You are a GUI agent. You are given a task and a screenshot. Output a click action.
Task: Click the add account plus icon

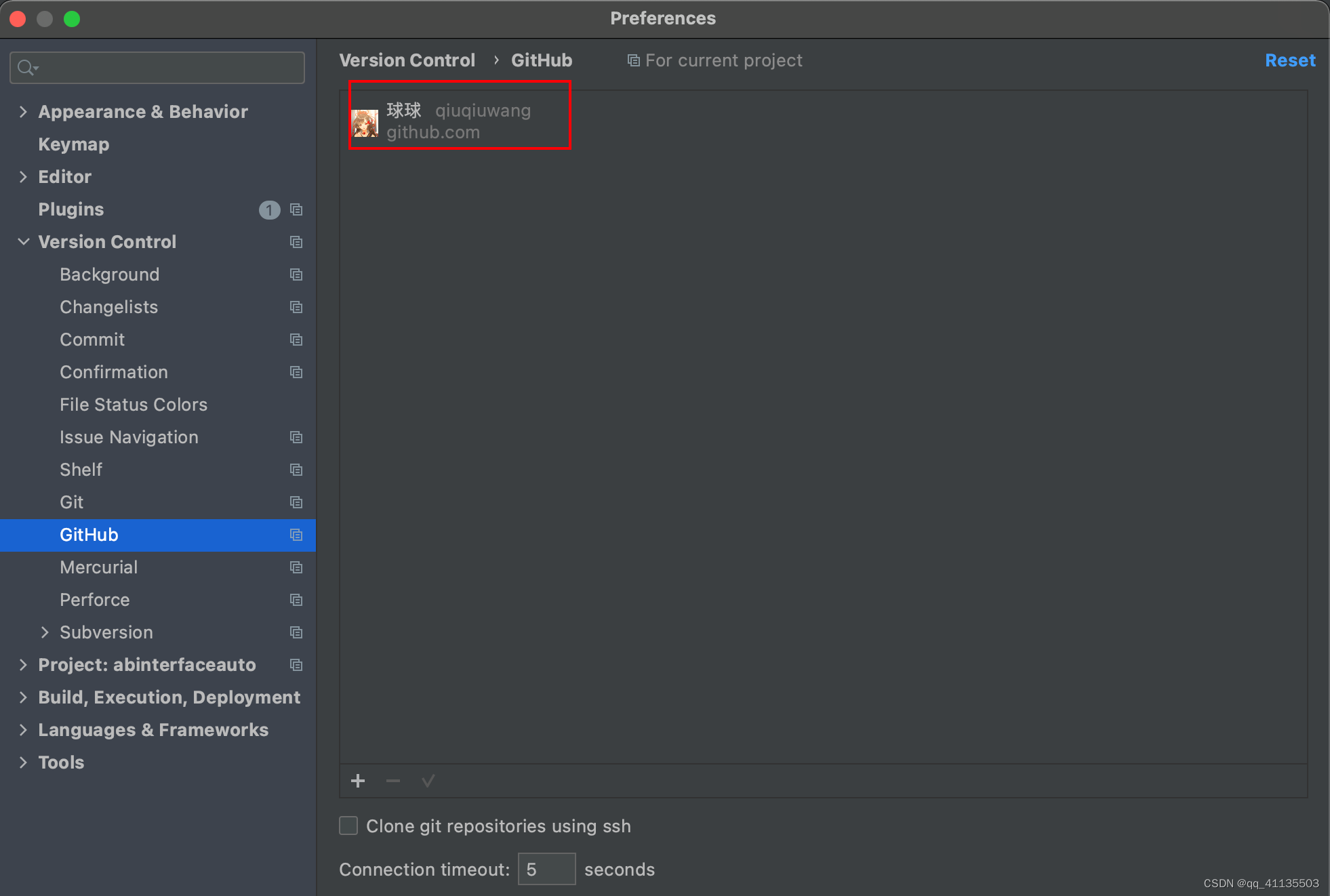click(x=358, y=781)
